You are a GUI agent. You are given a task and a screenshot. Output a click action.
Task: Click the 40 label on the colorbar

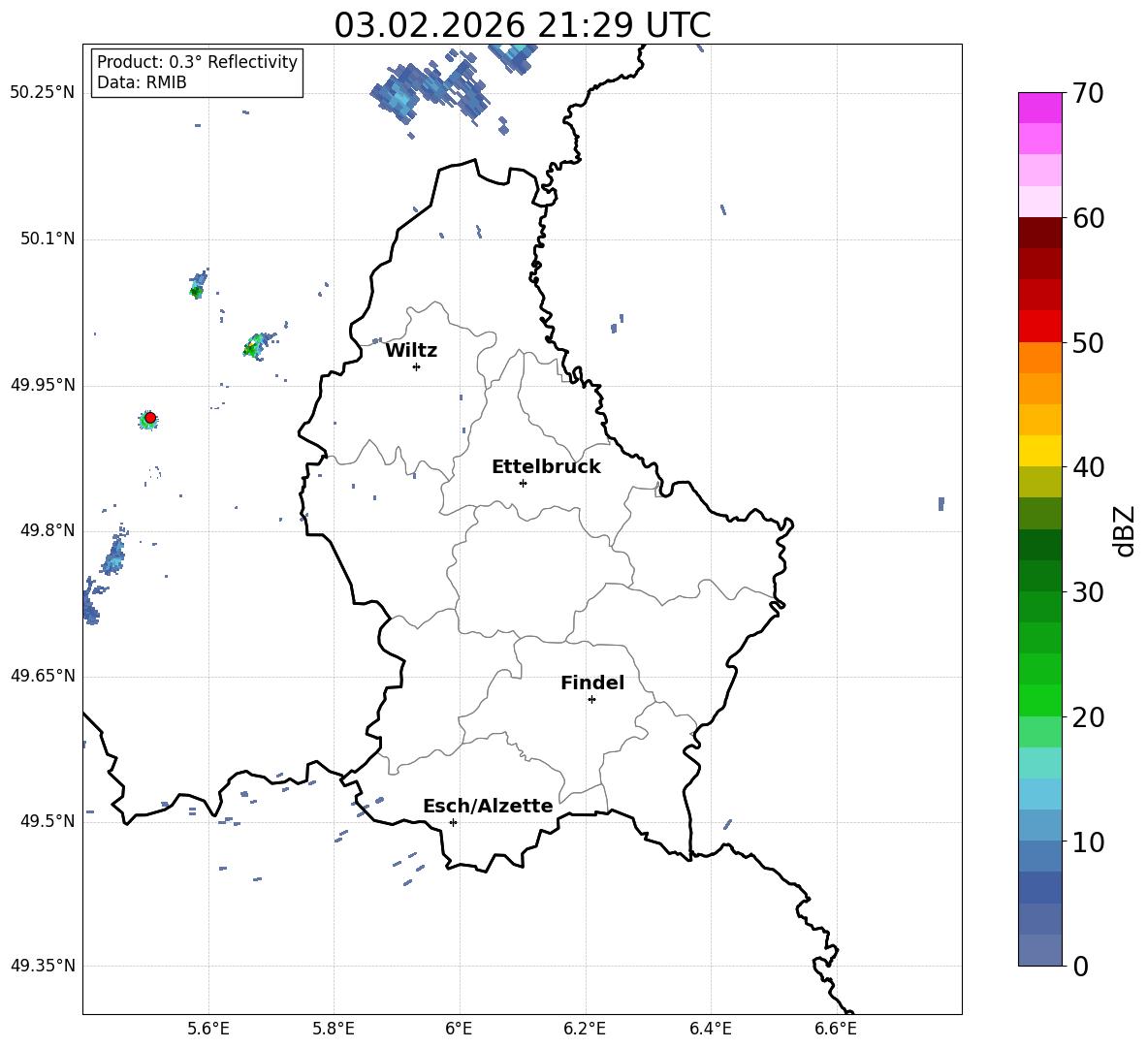[1088, 467]
